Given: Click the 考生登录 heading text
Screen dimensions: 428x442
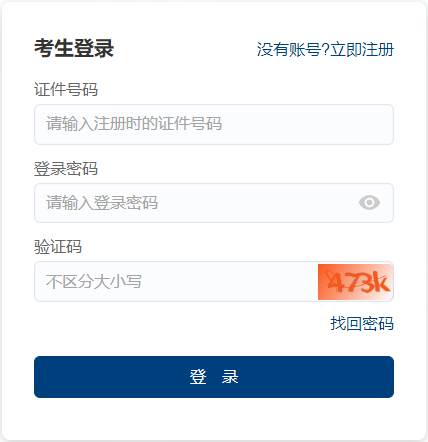Looking at the screenshot, I should pos(74,48).
